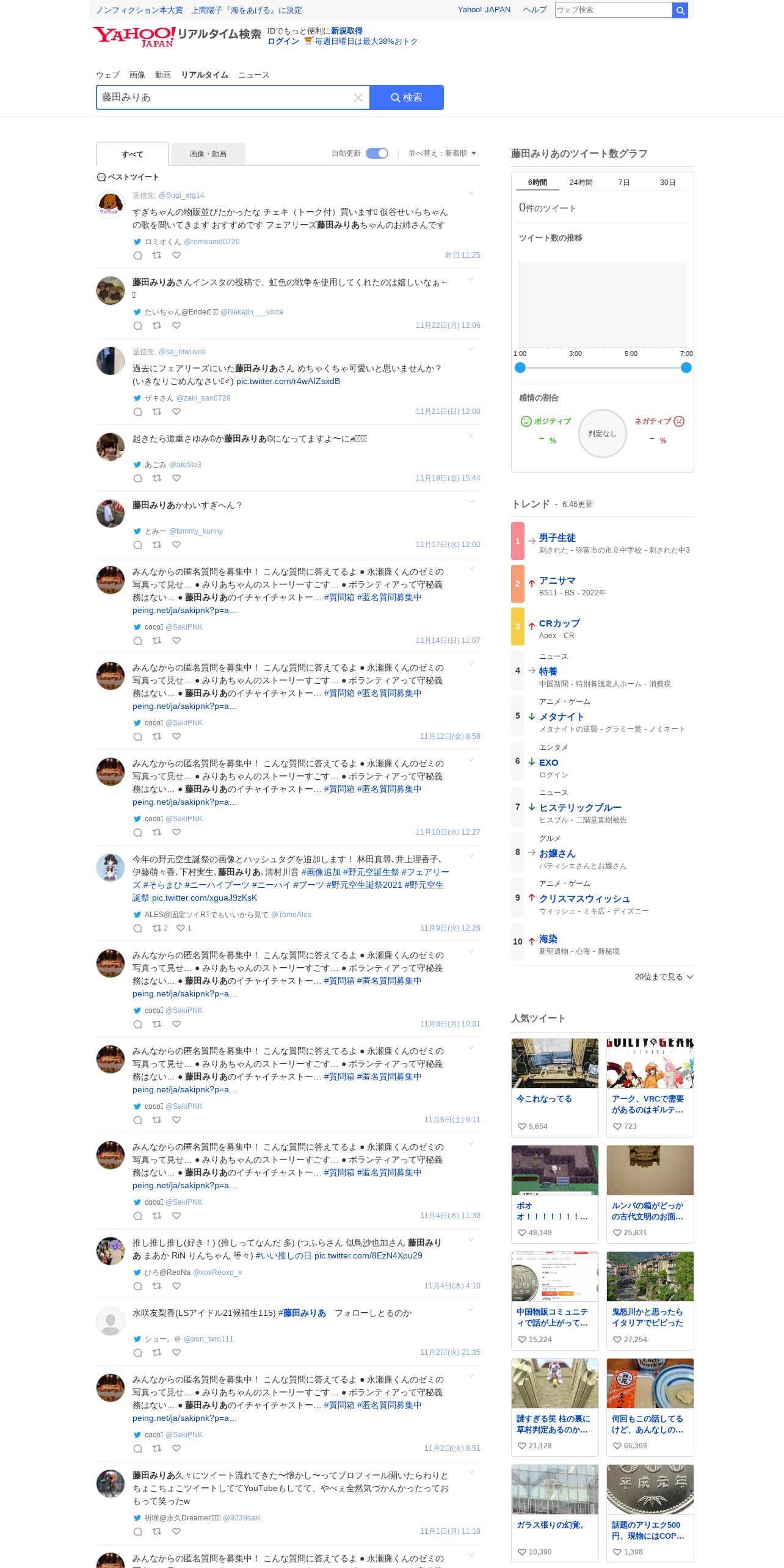Open the Guilty Gear popular tweet thumbnail
The height and width of the screenshot is (1568, 784).
(650, 1063)
